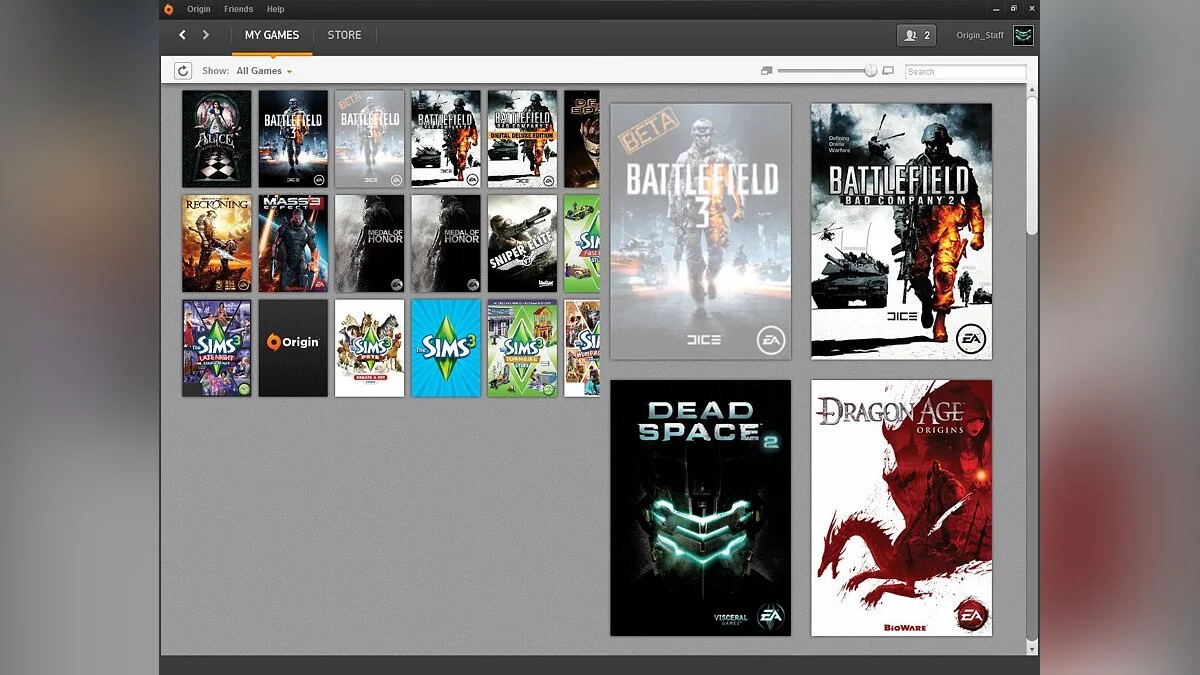Switch to large thumbnails view icon
Viewport: 1200px width, 675px height.
888,71
